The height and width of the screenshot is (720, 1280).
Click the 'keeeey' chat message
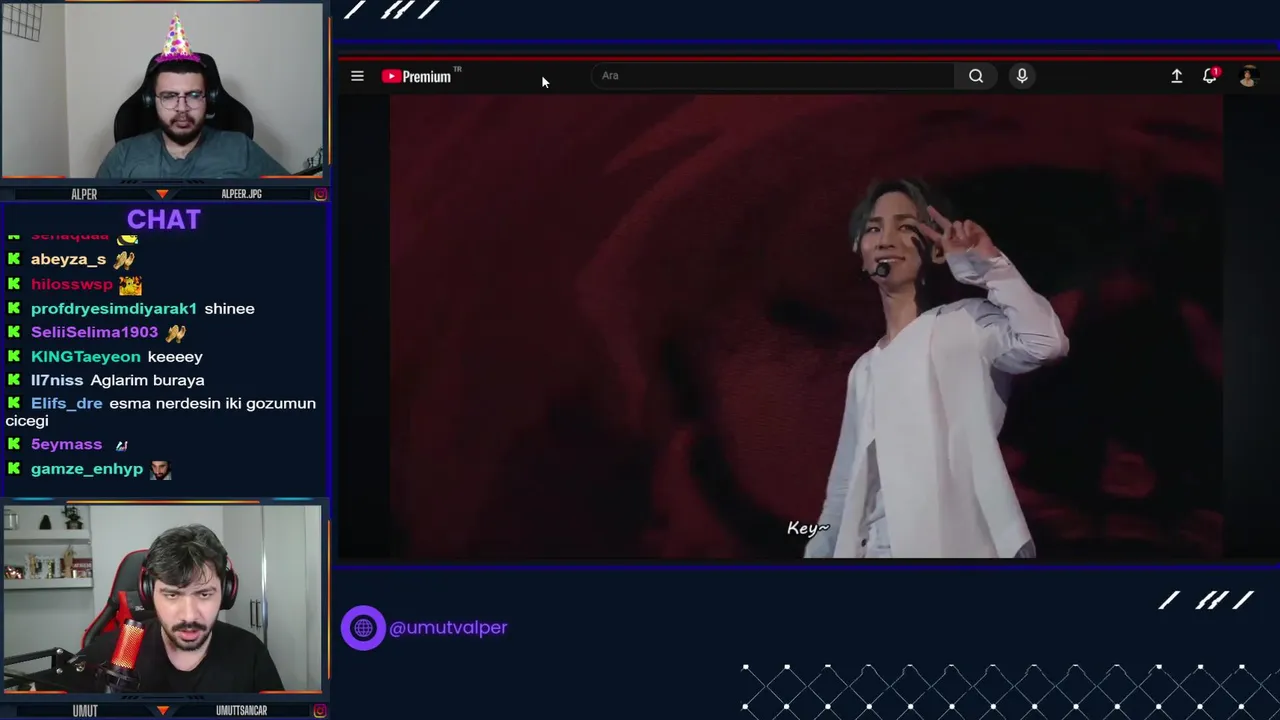click(x=175, y=357)
